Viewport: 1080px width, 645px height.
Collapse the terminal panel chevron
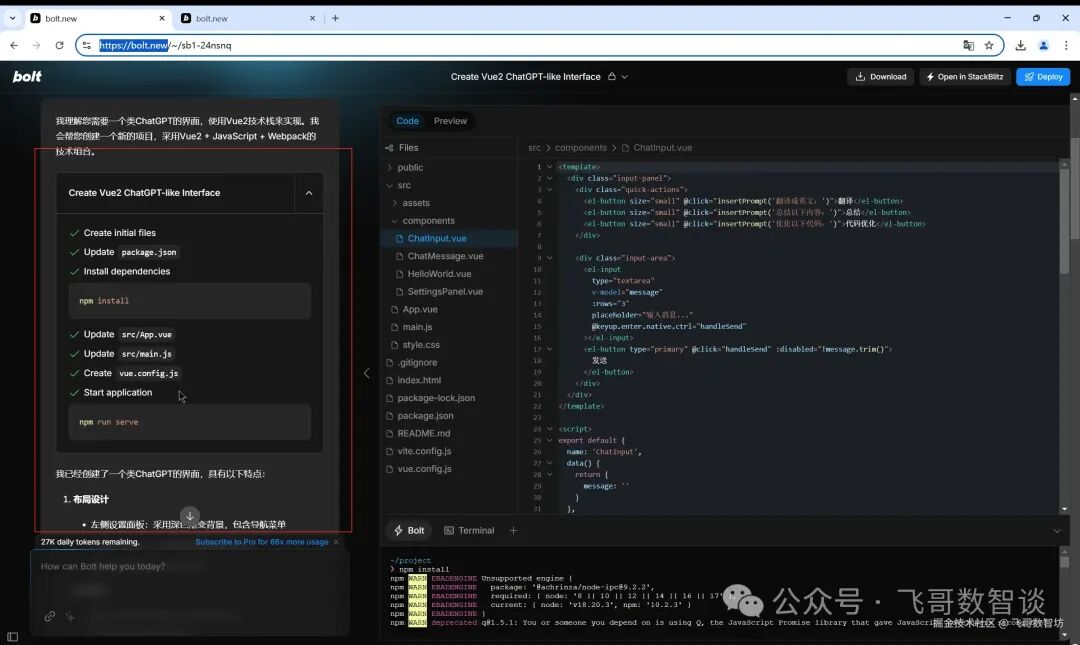point(1057,531)
